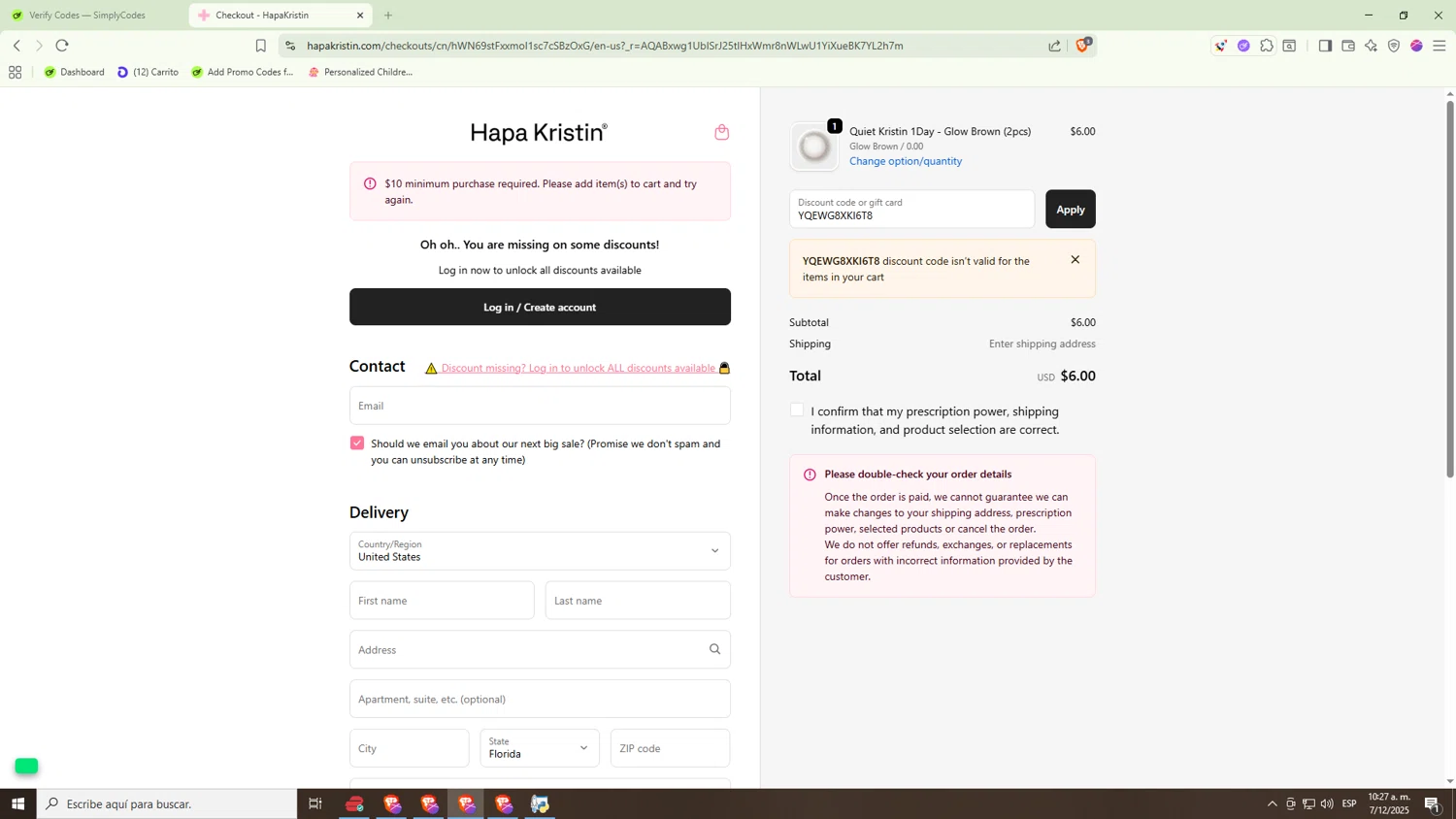The width and height of the screenshot is (1456, 819).
Task: Open the new tab plus button
Action: pos(388,16)
